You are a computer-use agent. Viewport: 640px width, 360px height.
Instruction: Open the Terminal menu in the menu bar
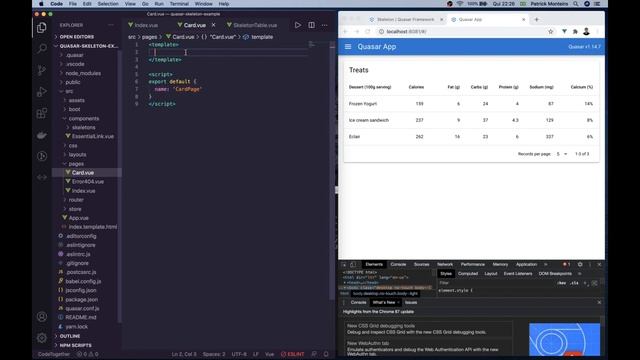[x=179, y=4]
